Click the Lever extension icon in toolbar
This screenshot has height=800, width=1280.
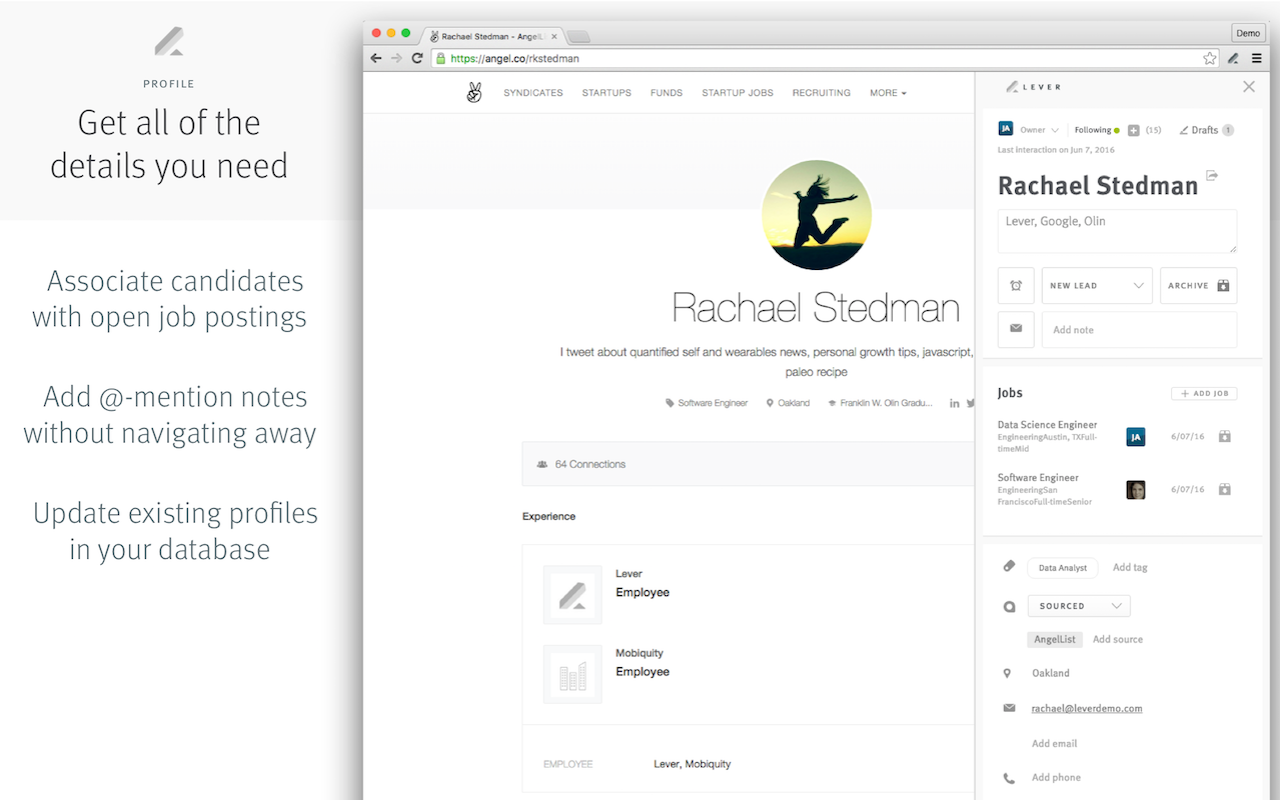pyautogui.click(x=1234, y=58)
